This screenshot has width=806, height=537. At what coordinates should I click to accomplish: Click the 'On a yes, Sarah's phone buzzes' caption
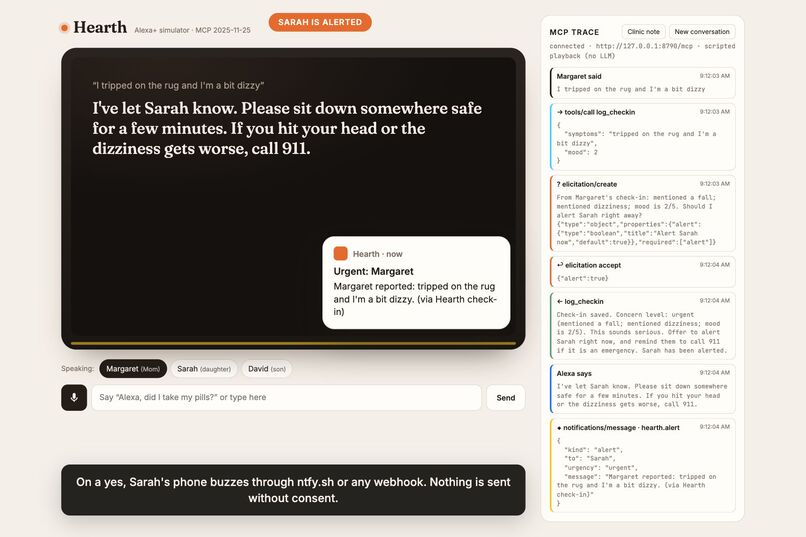point(293,490)
